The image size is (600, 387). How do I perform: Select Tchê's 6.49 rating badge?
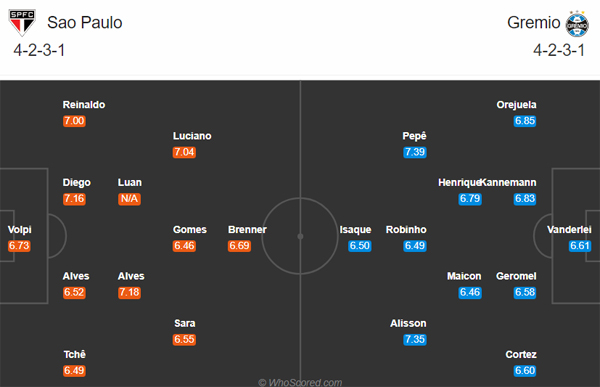coord(74,371)
